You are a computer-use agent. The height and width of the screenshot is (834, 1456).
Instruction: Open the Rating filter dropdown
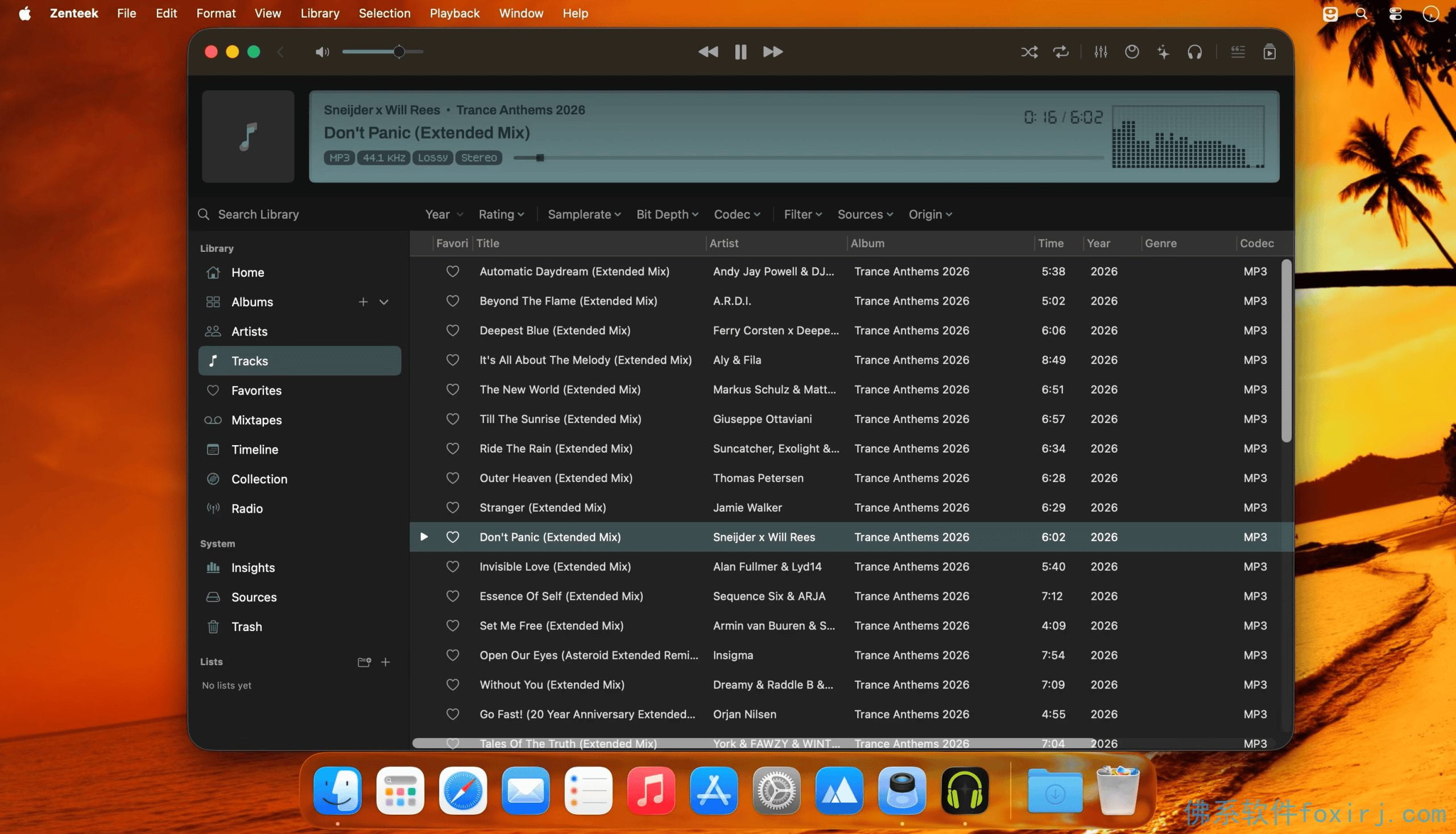[502, 214]
